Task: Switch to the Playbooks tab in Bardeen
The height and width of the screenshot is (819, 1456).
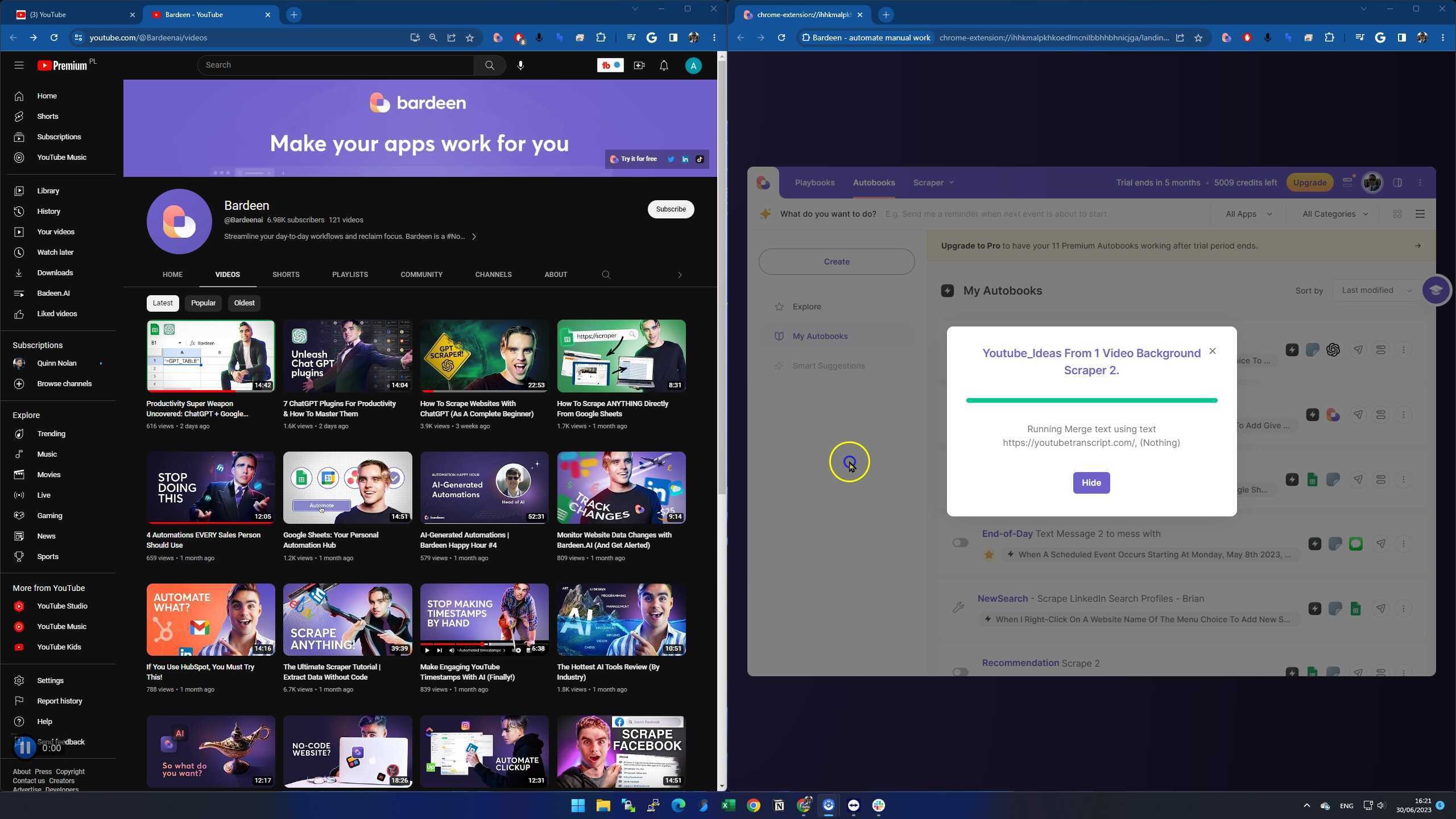Action: pyautogui.click(x=814, y=183)
